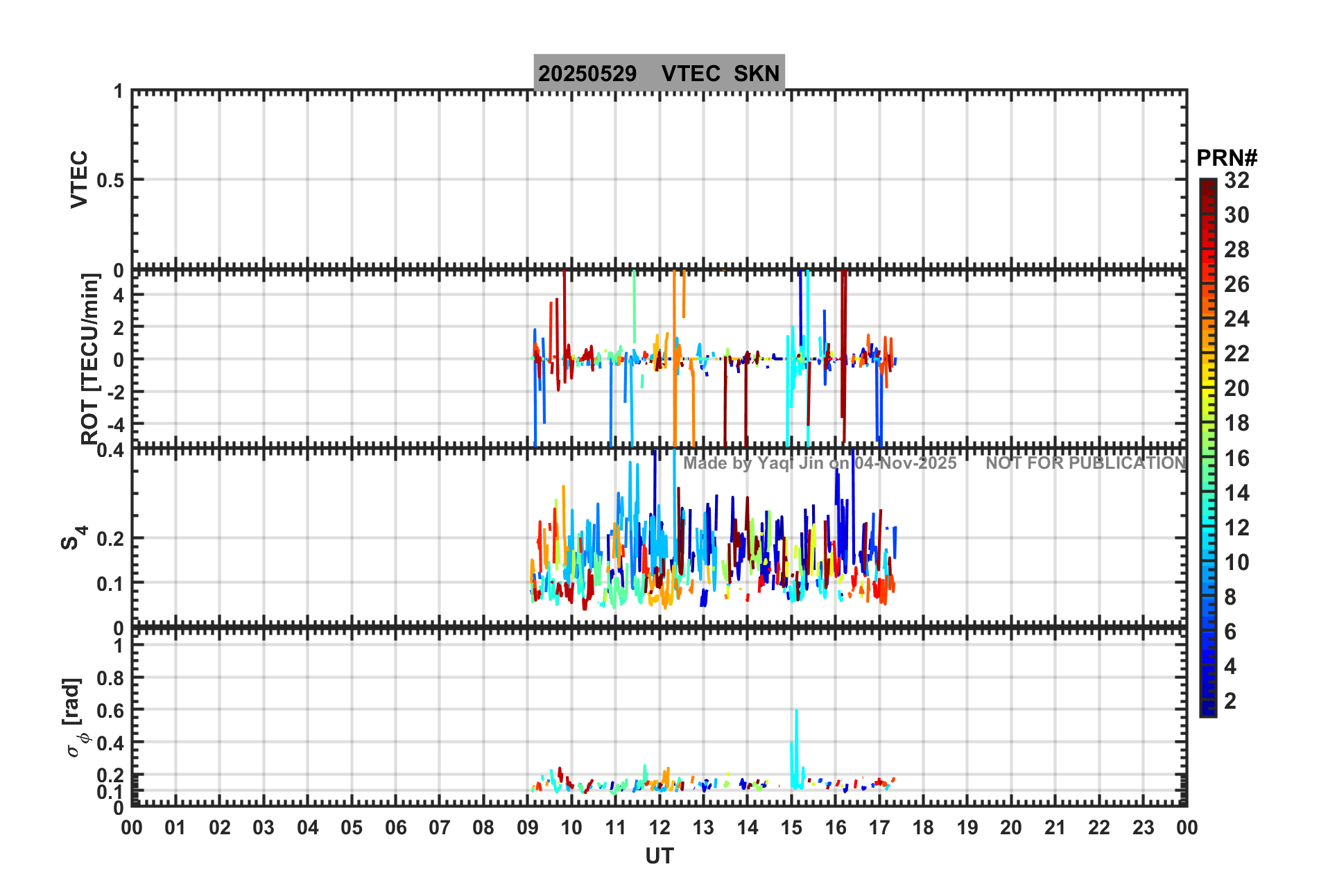This screenshot has height=896, width=1319.
Task: Click PRN colorbar label '32'
Action: point(1236,180)
